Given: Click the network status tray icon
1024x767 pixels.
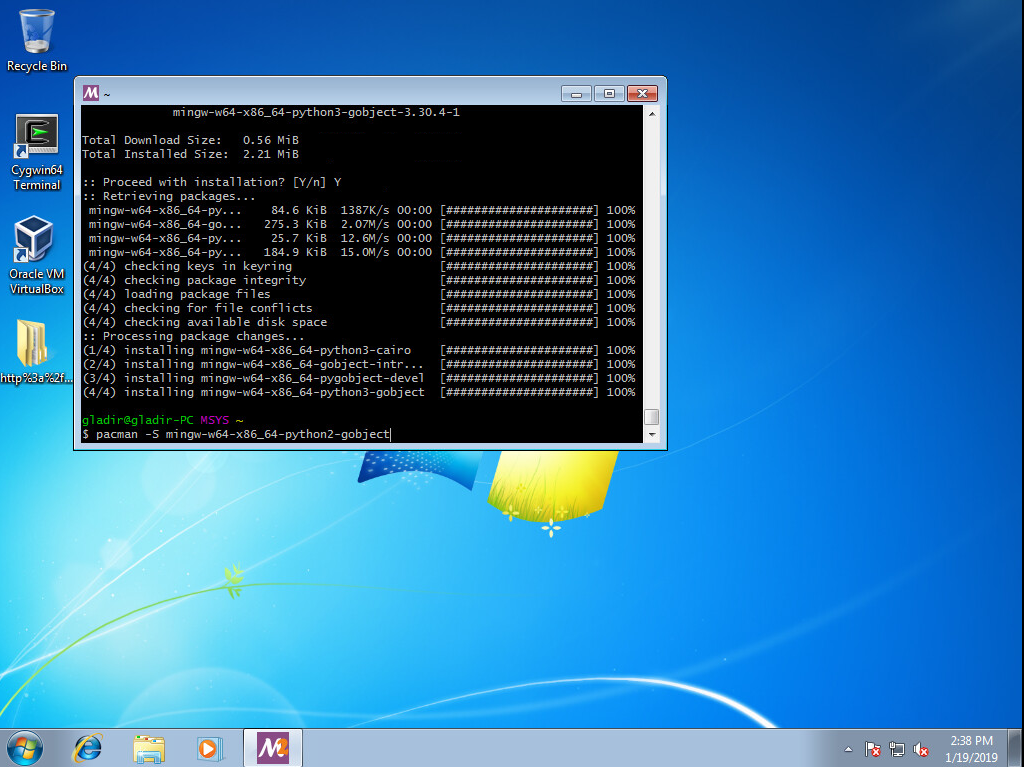Looking at the screenshot, I should coord(897,749).
